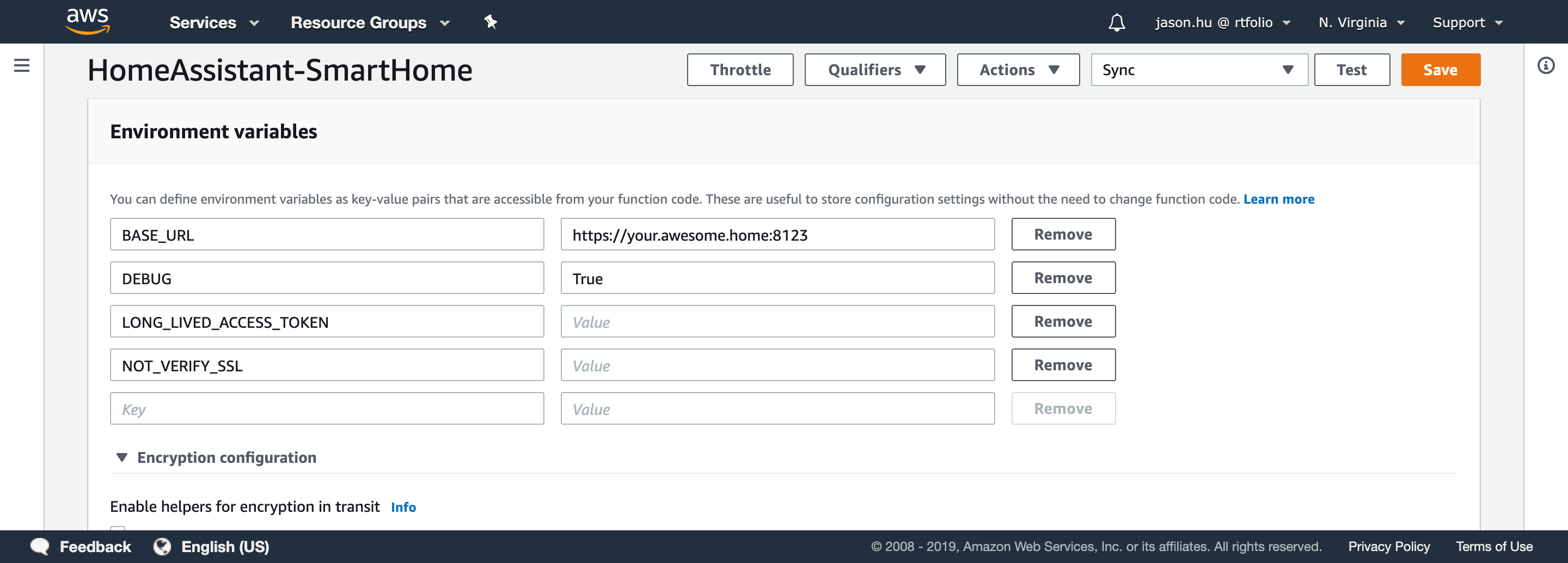Remove the DEBUG environment variable

(1063, 278)
